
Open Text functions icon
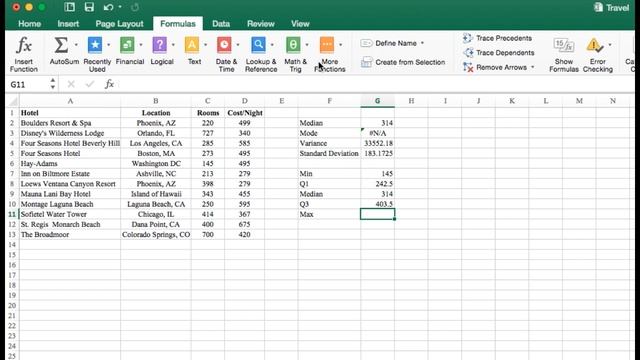point(192,45)
